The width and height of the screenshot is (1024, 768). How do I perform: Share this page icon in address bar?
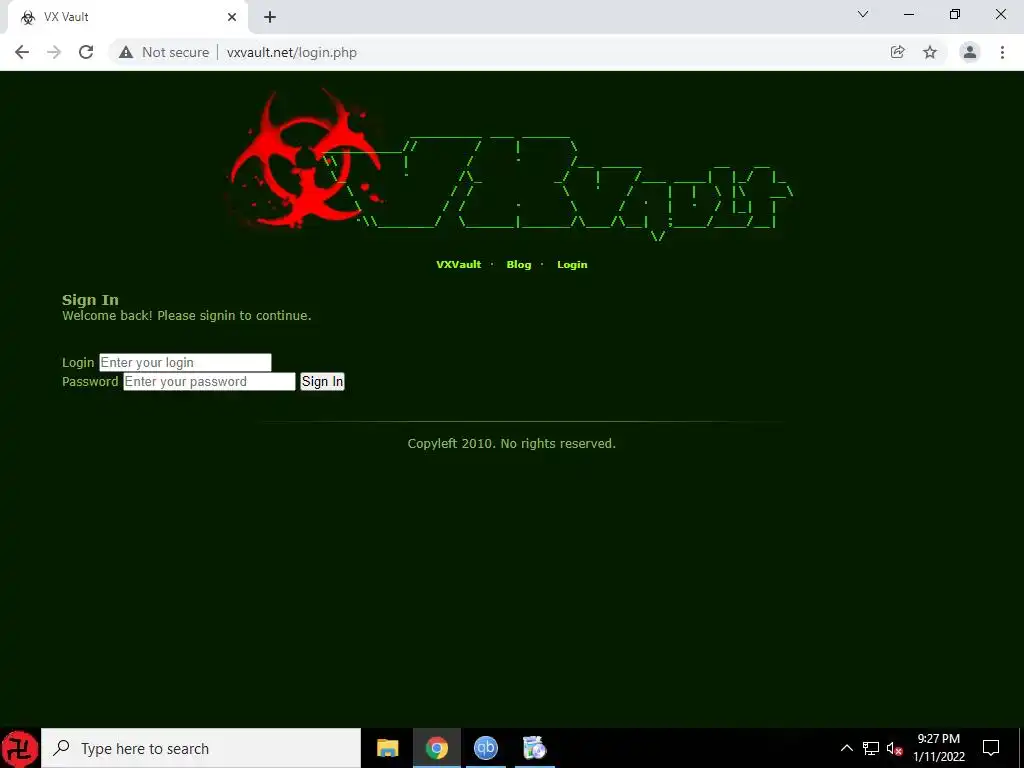pyautogui.click(x=897, y=52)
